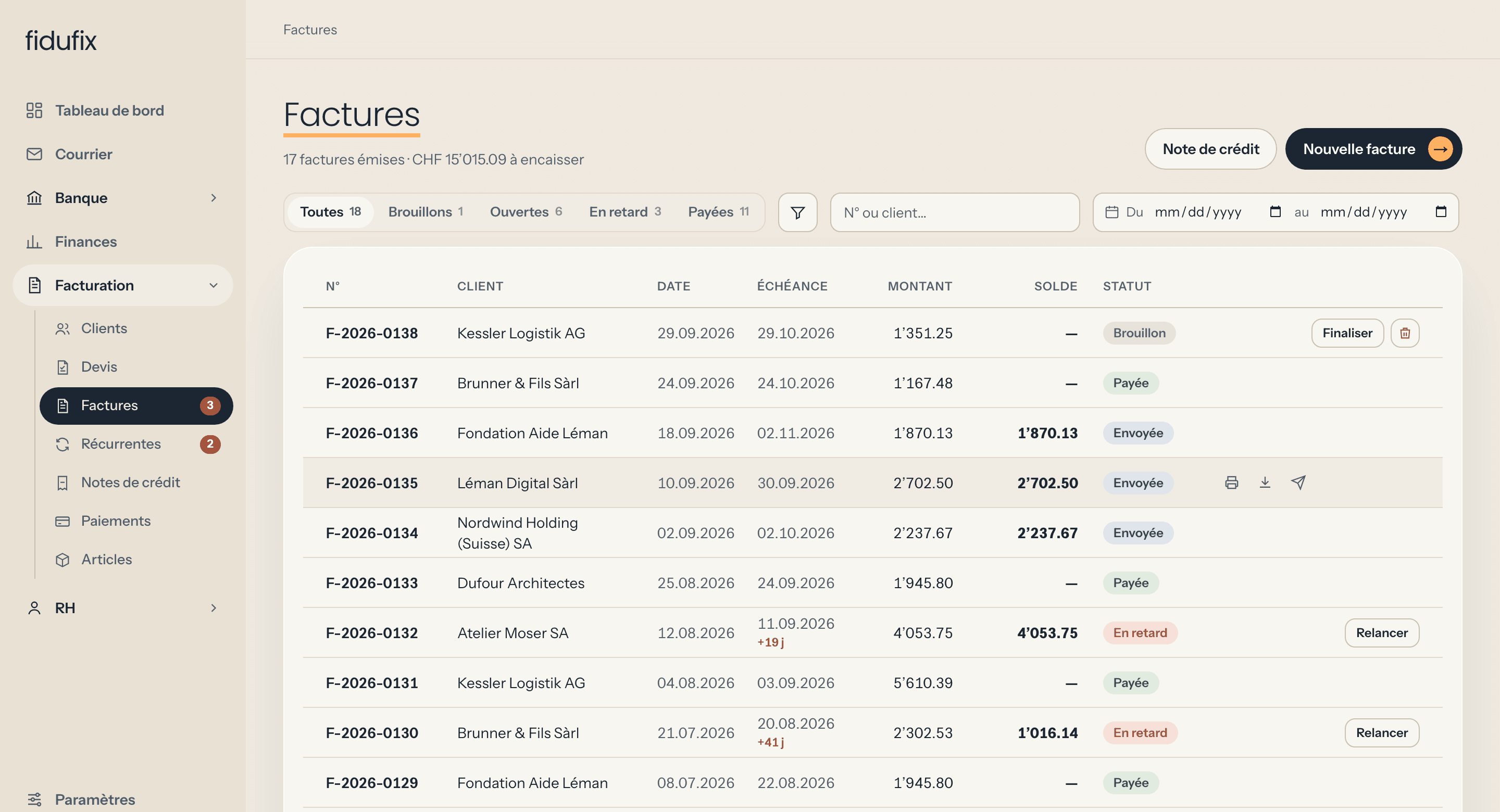Click the Factures breadcrumb at top

tap(310, 30)
